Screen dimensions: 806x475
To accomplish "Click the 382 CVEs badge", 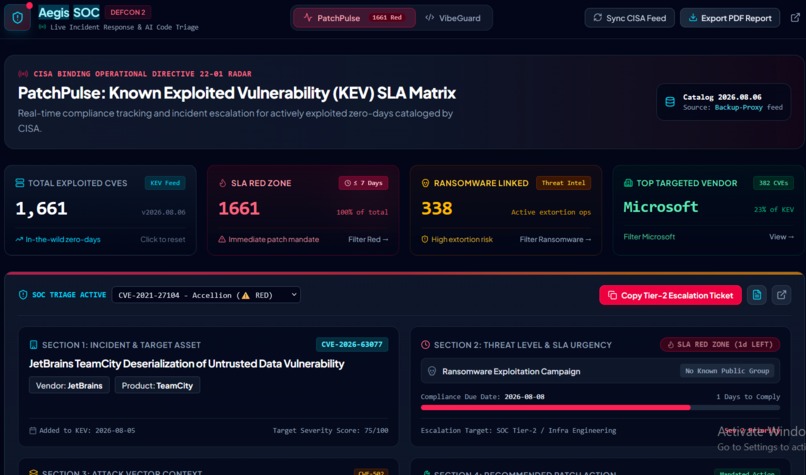I will tap(774, 183).
